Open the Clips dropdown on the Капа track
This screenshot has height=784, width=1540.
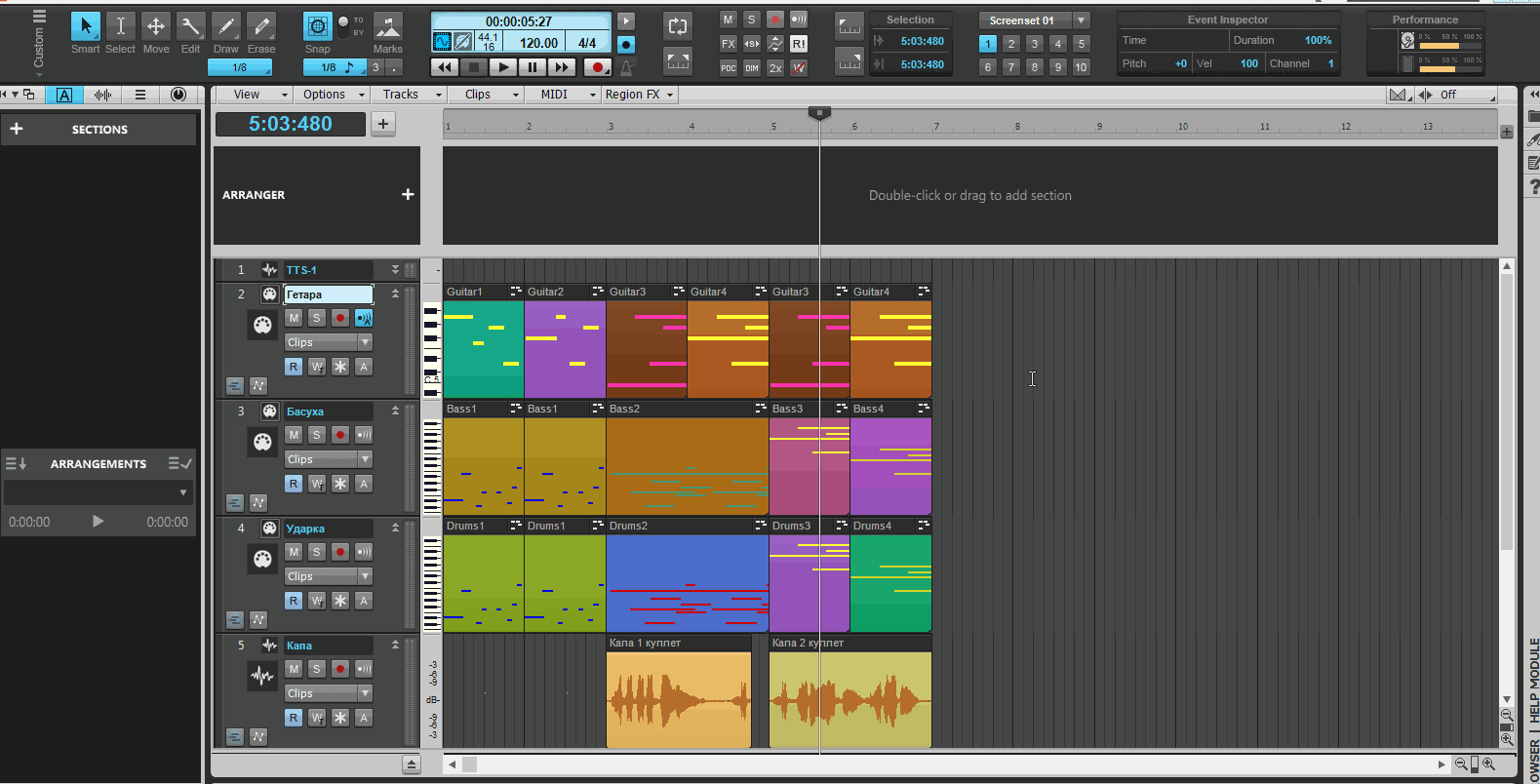(x=329, y=693)
